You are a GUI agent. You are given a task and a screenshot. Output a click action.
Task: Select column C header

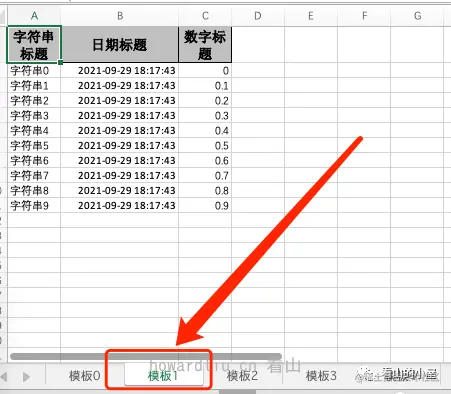tap(205, 16)
